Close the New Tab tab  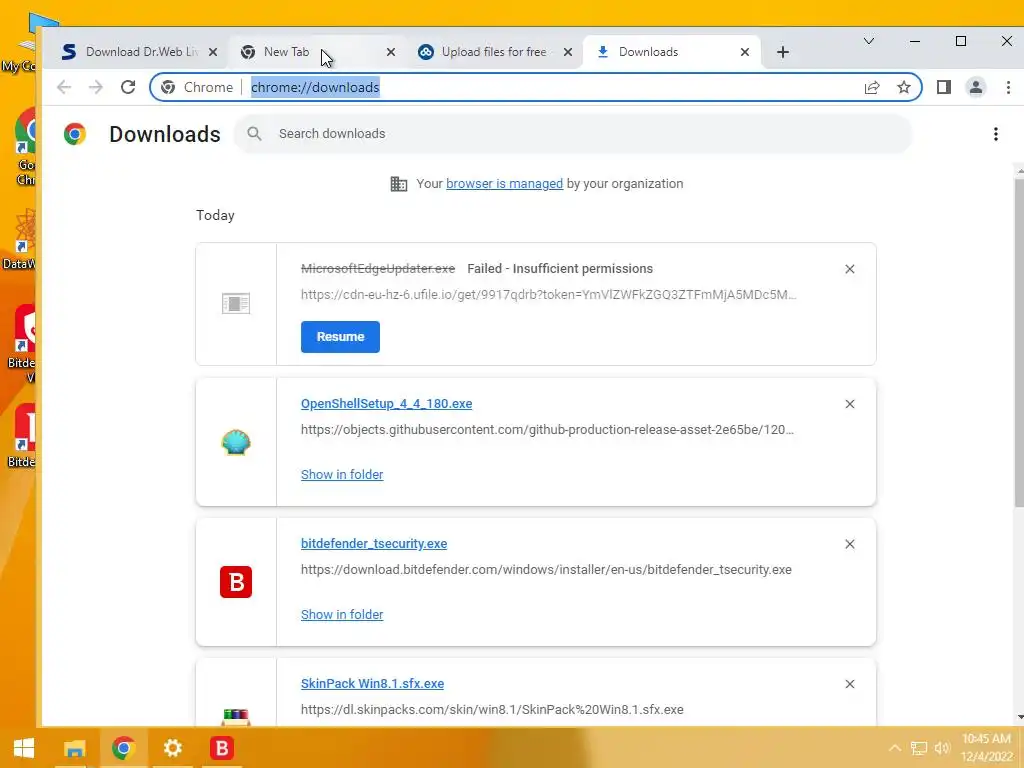tap(391, 52)
